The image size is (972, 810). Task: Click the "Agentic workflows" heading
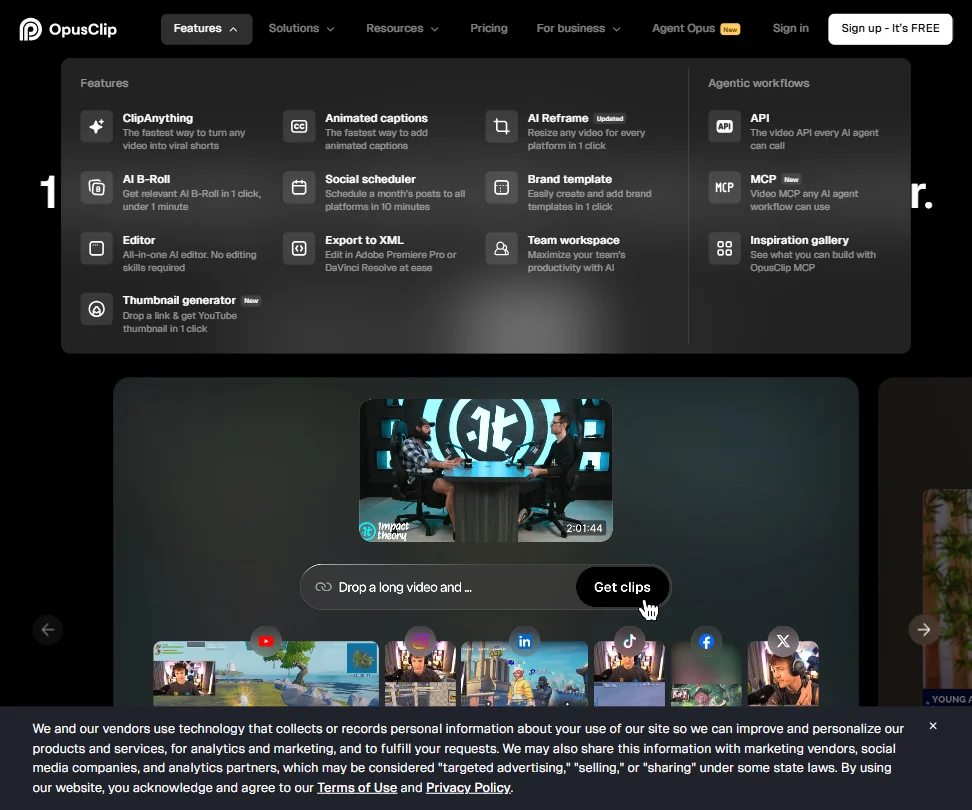tap(759, 83)
